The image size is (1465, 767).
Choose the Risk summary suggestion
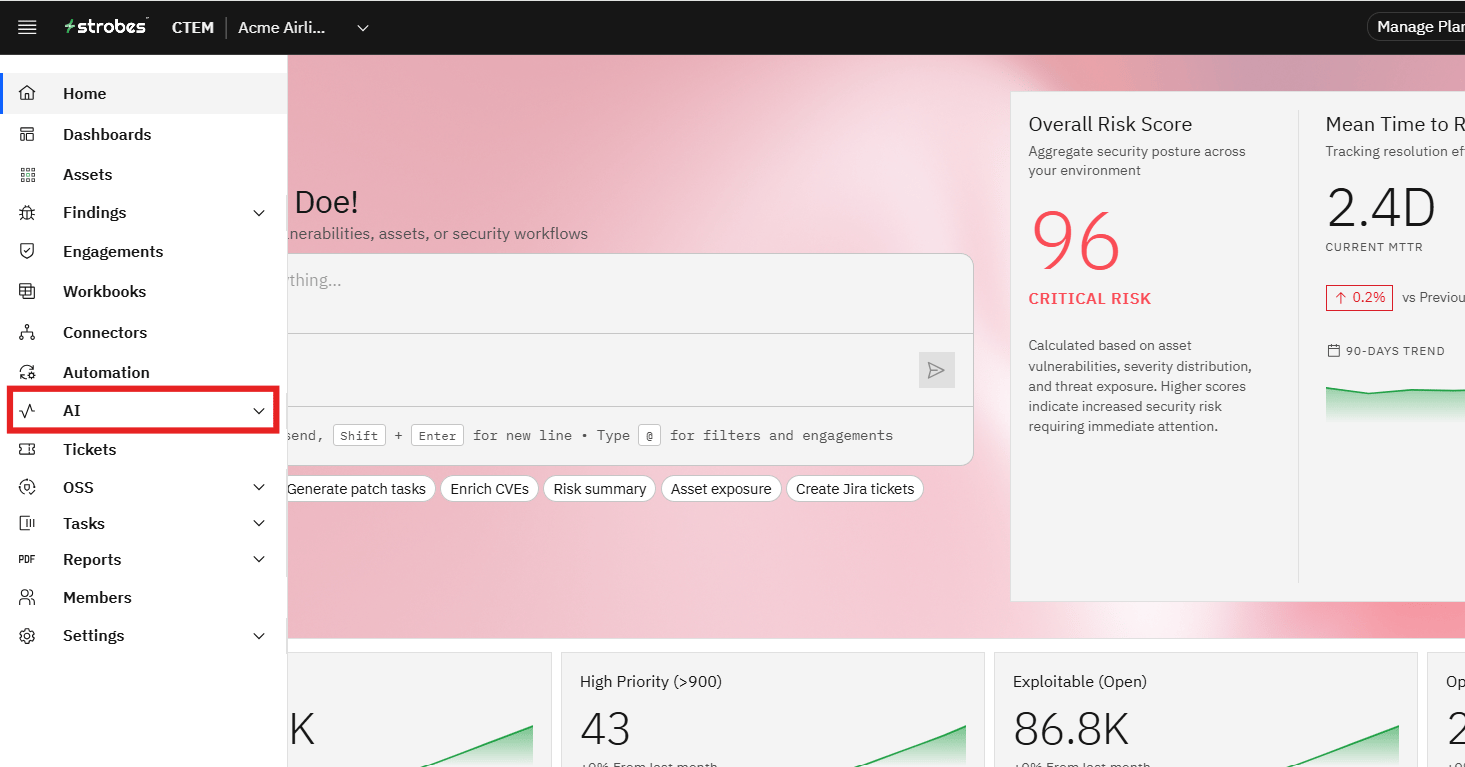click(x=600, y=489)
